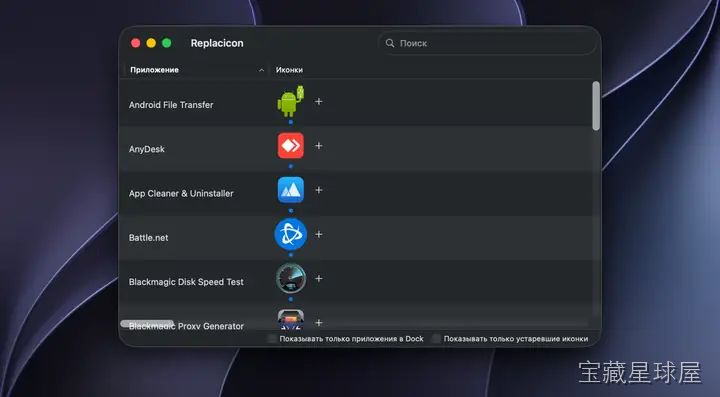The height and width of the screenshot is (397, 720).
Task: Click the Replacicon window title
Action: click(x=217, y=43)
